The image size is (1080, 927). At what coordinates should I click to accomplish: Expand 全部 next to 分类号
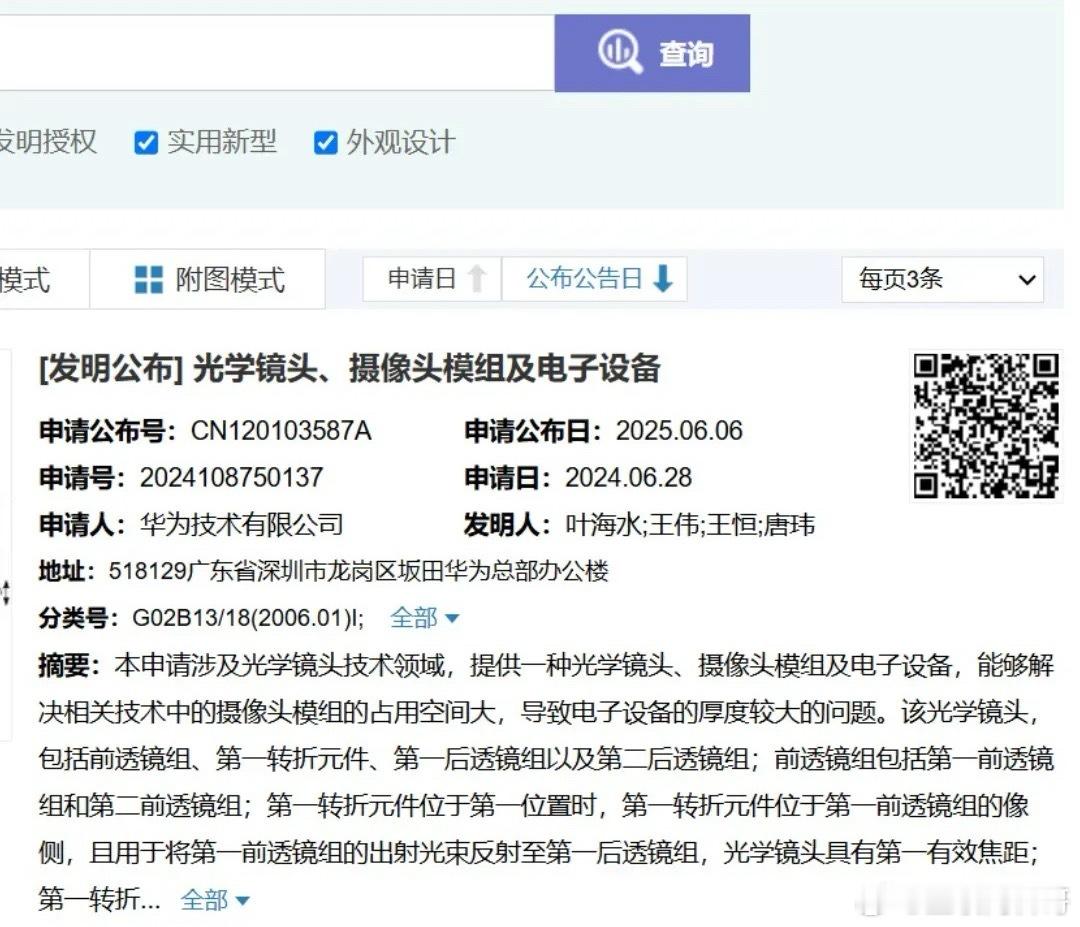[424, 618]
